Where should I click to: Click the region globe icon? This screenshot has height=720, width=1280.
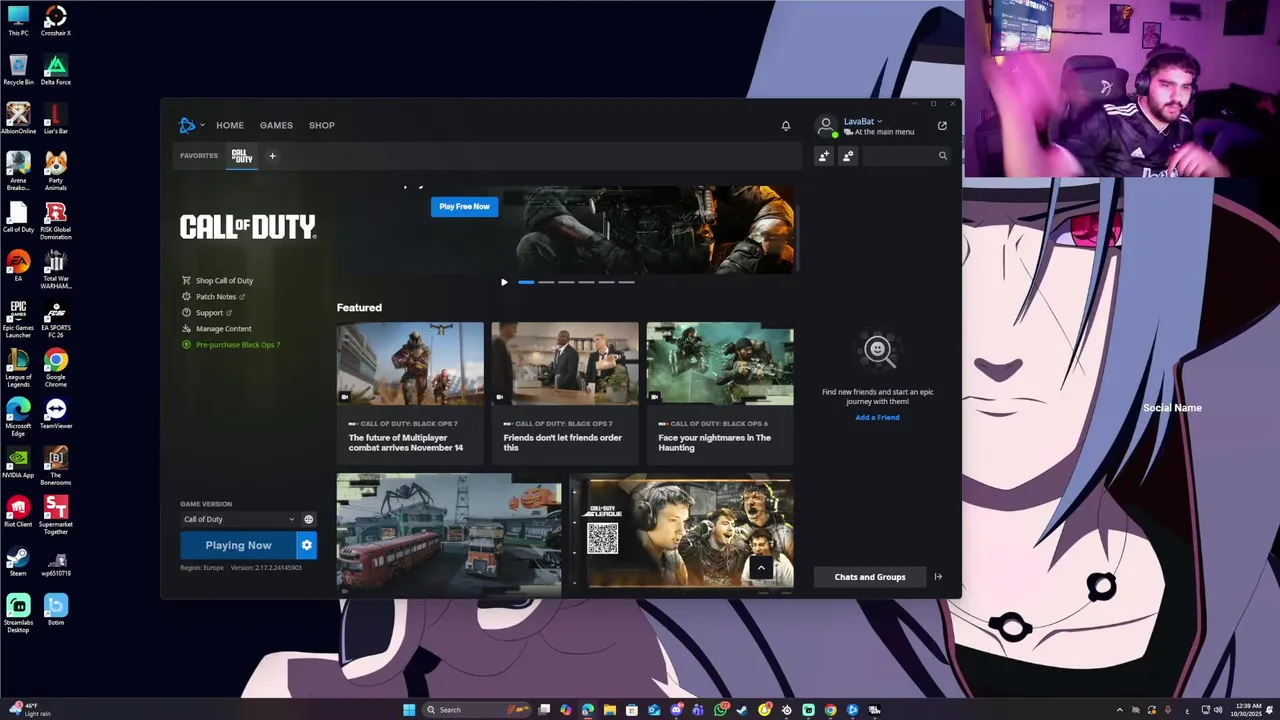308,519
